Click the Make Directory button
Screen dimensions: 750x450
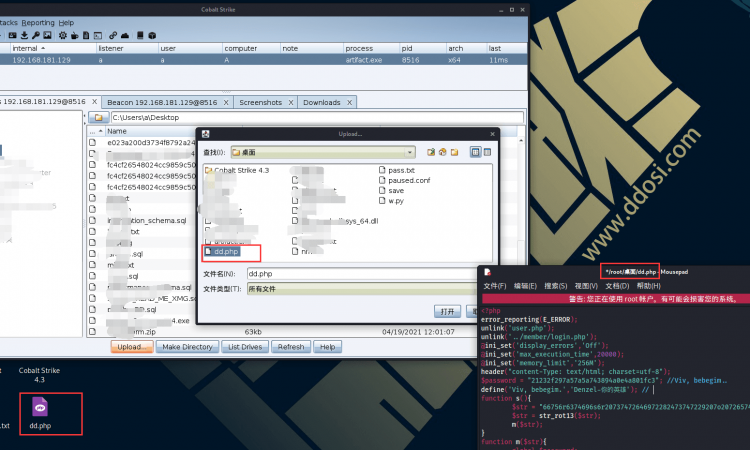click(x=187, y=347)
